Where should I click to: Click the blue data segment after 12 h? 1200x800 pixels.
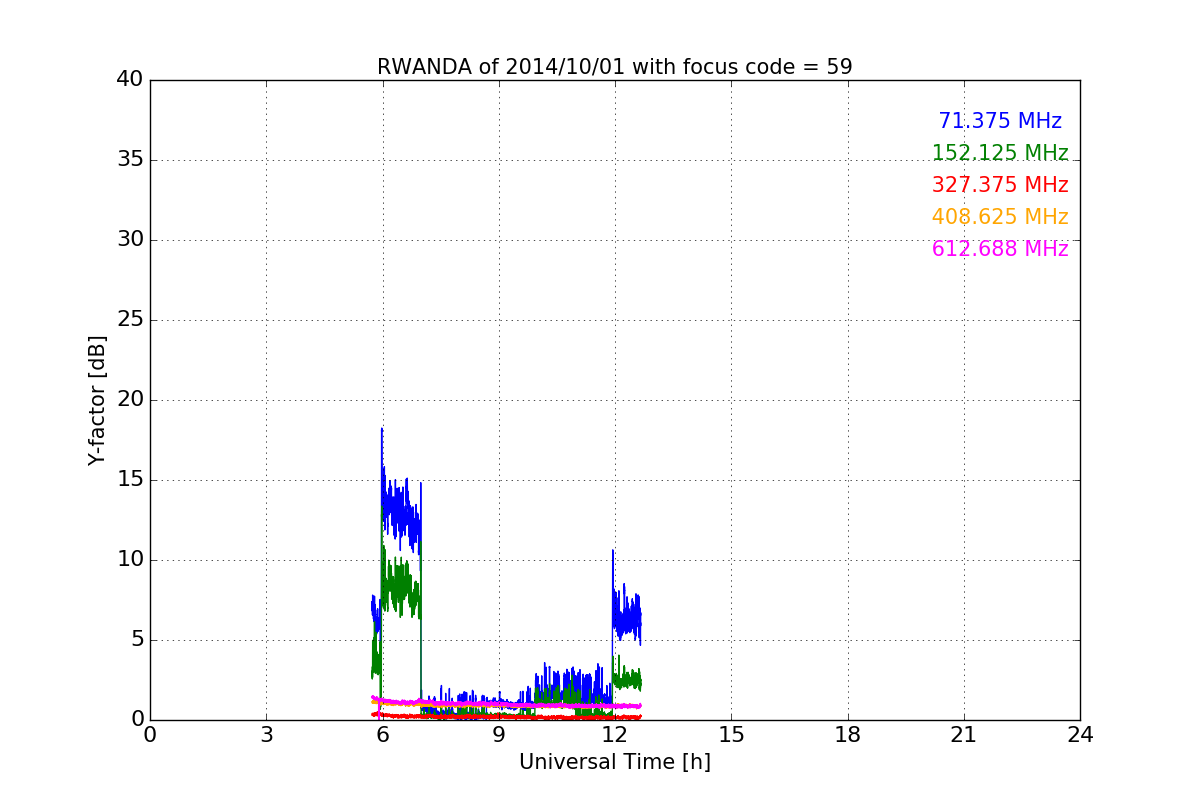click(627, 615)
